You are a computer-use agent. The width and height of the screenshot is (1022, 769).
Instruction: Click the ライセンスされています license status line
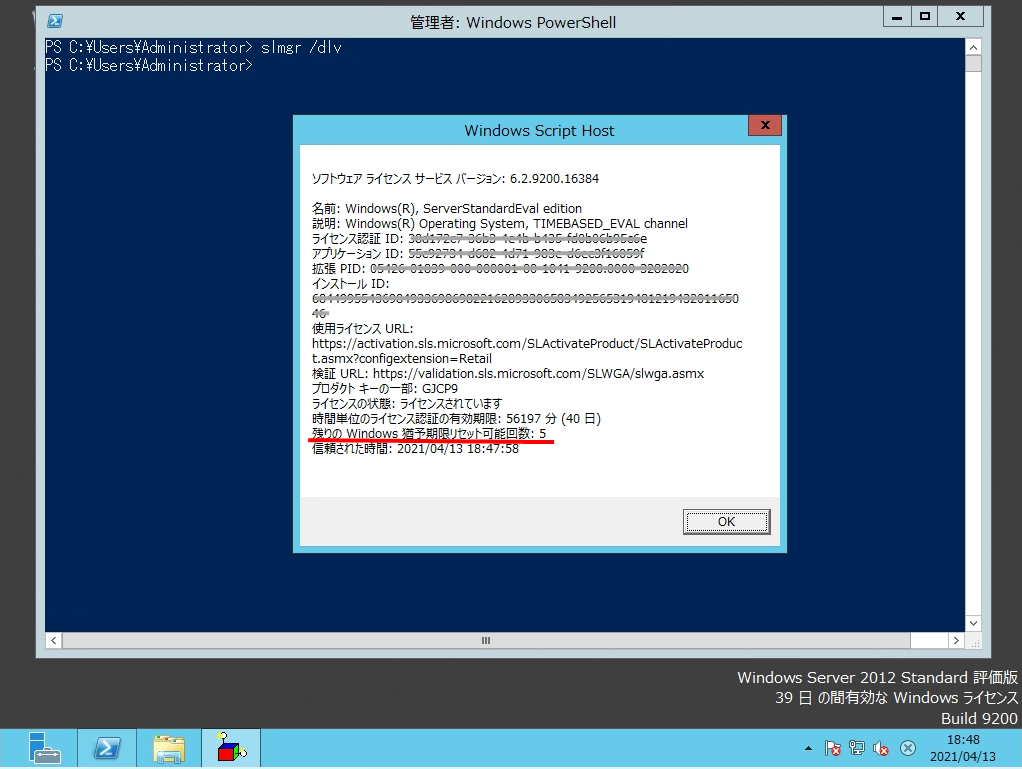tap(407, 403)
